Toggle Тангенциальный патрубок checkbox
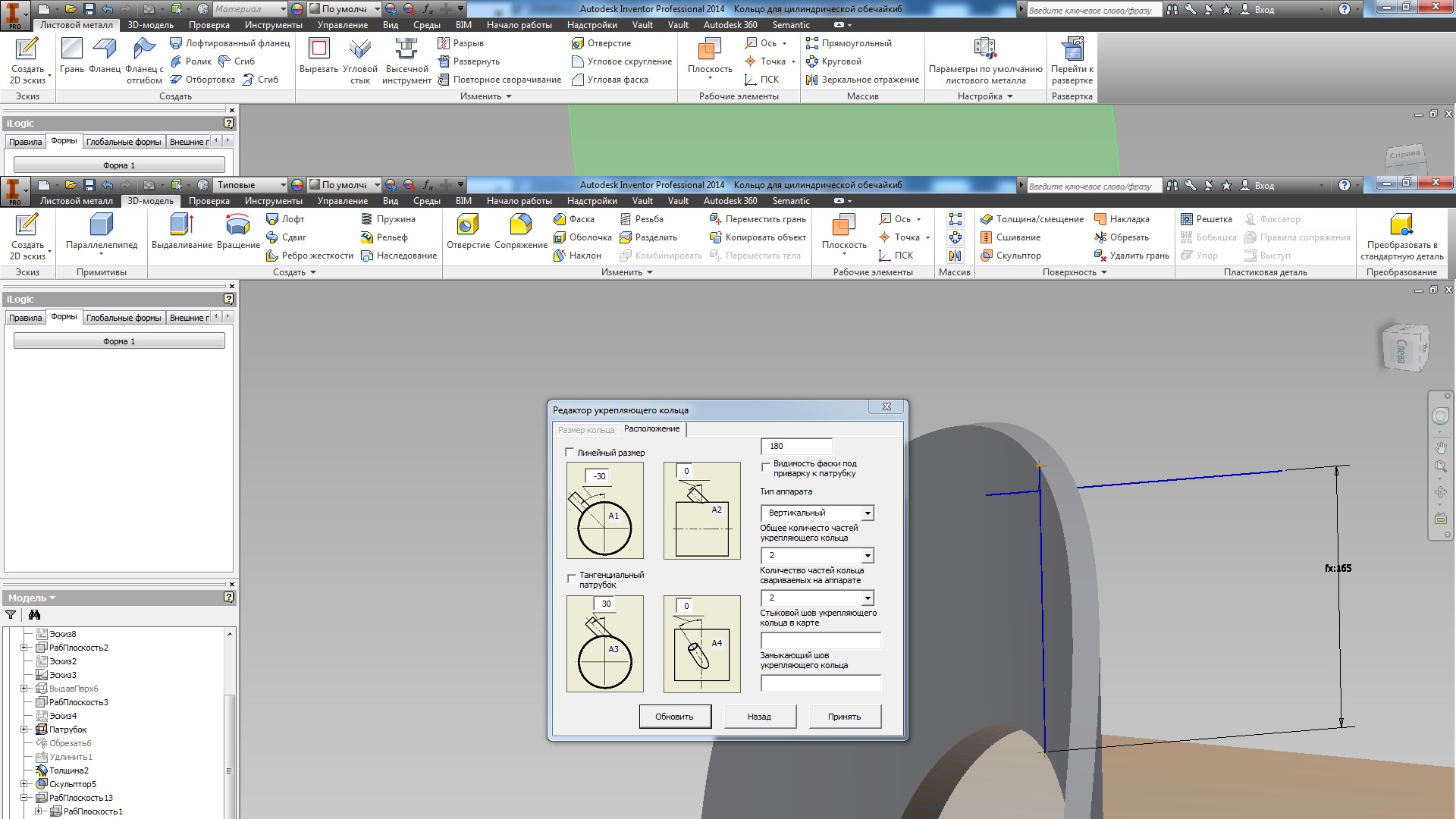The width and height of the screenshot is (1456, 819). (572, 579)
